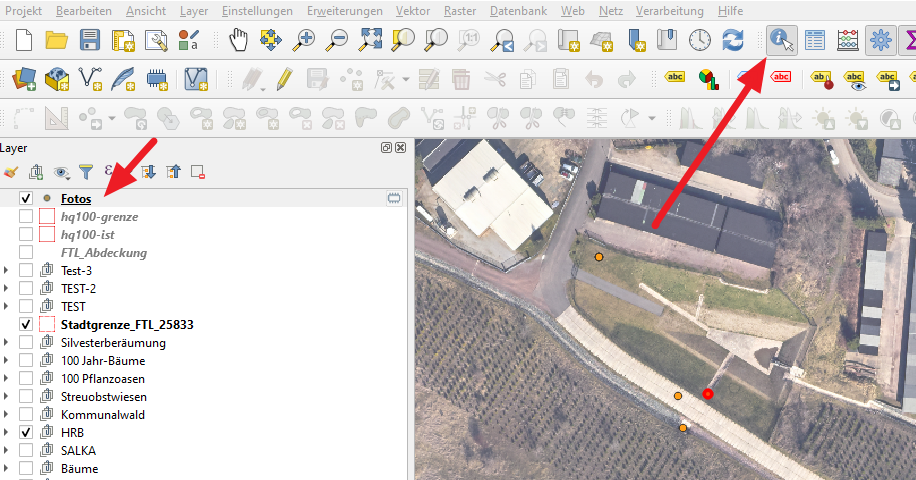Image resolution: width=916 pixels, height=480 pixels.
Task: Activate the Identify Features tool
Action: click(782, 41)
